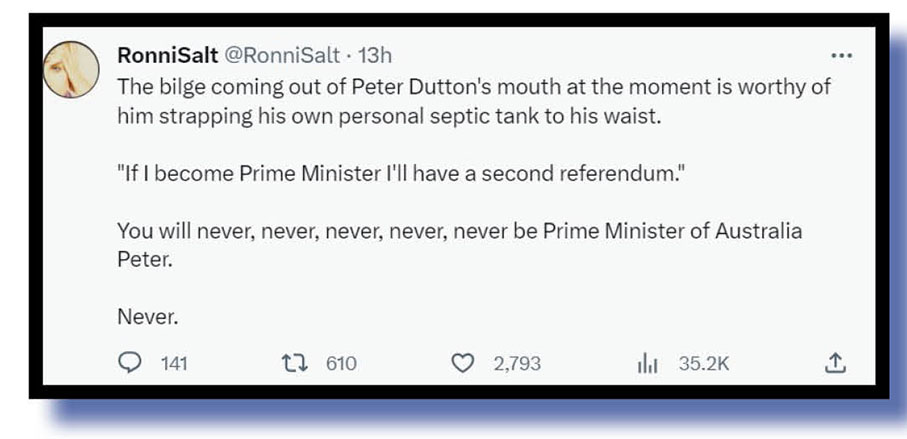This screenshot has width=907, height=439.
Task: Open the view analytics bar chart icon
Action: (x=647, y=364)
